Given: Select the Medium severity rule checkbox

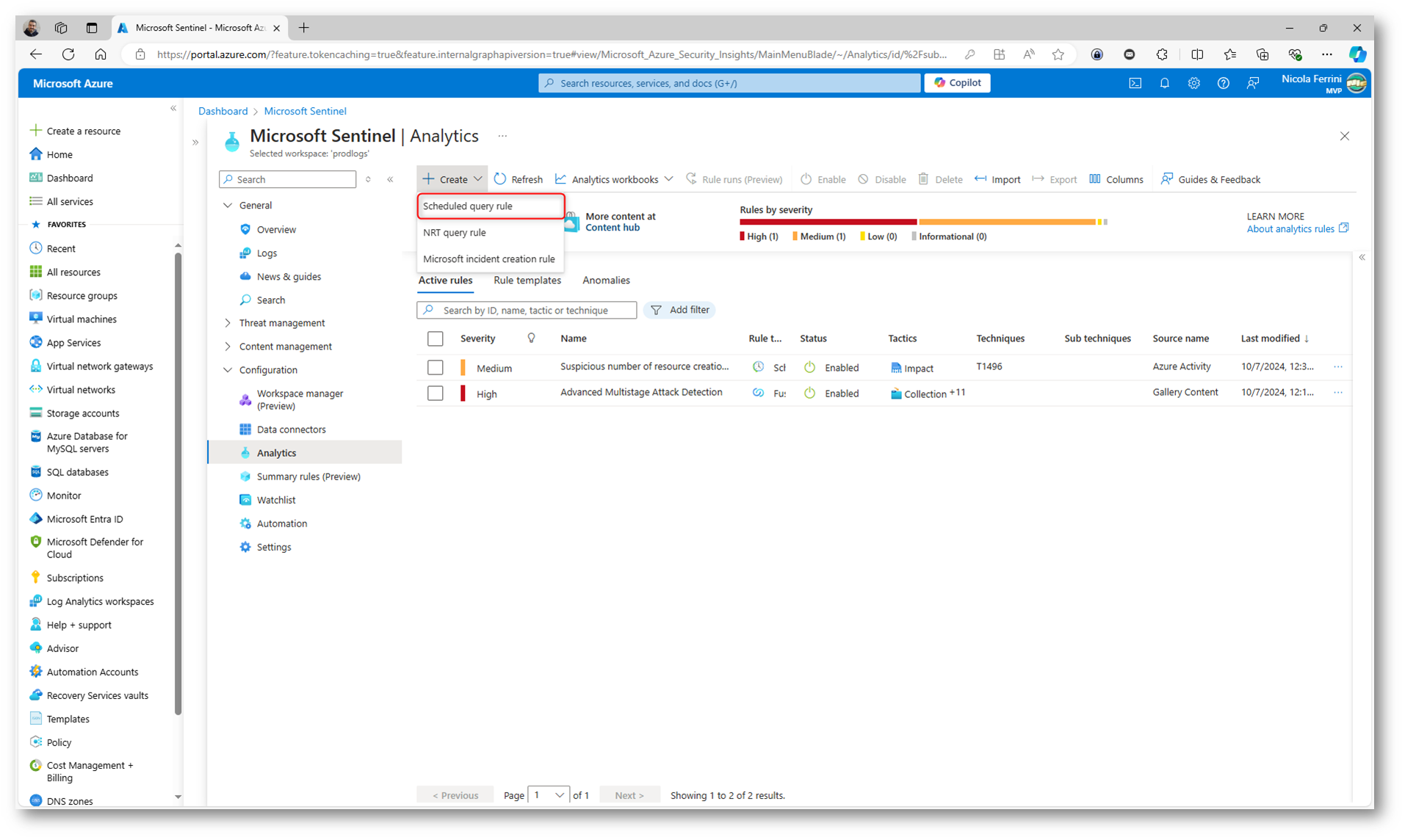Looking at the screenshot, I should (436, 367).
